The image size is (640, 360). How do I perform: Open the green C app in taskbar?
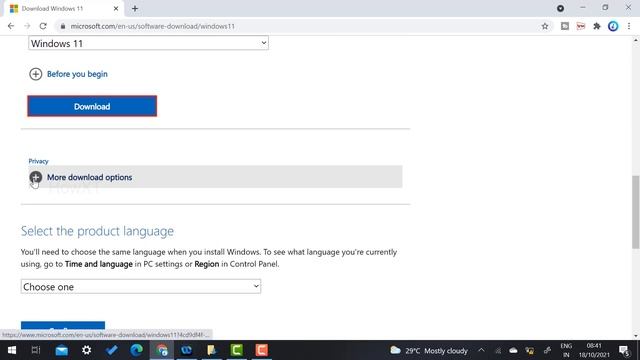236,350
